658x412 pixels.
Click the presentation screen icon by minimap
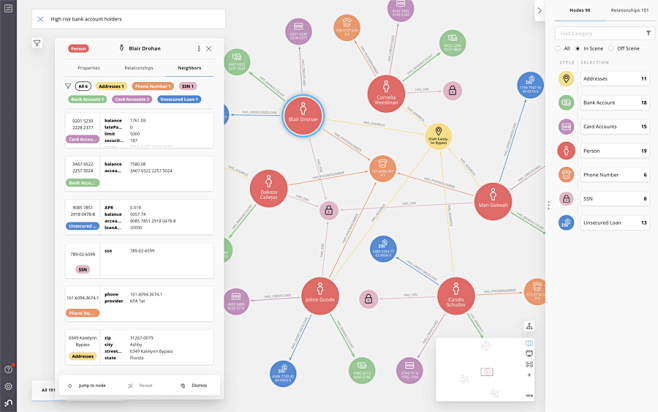pyautogui.click(x=529, y=354)
